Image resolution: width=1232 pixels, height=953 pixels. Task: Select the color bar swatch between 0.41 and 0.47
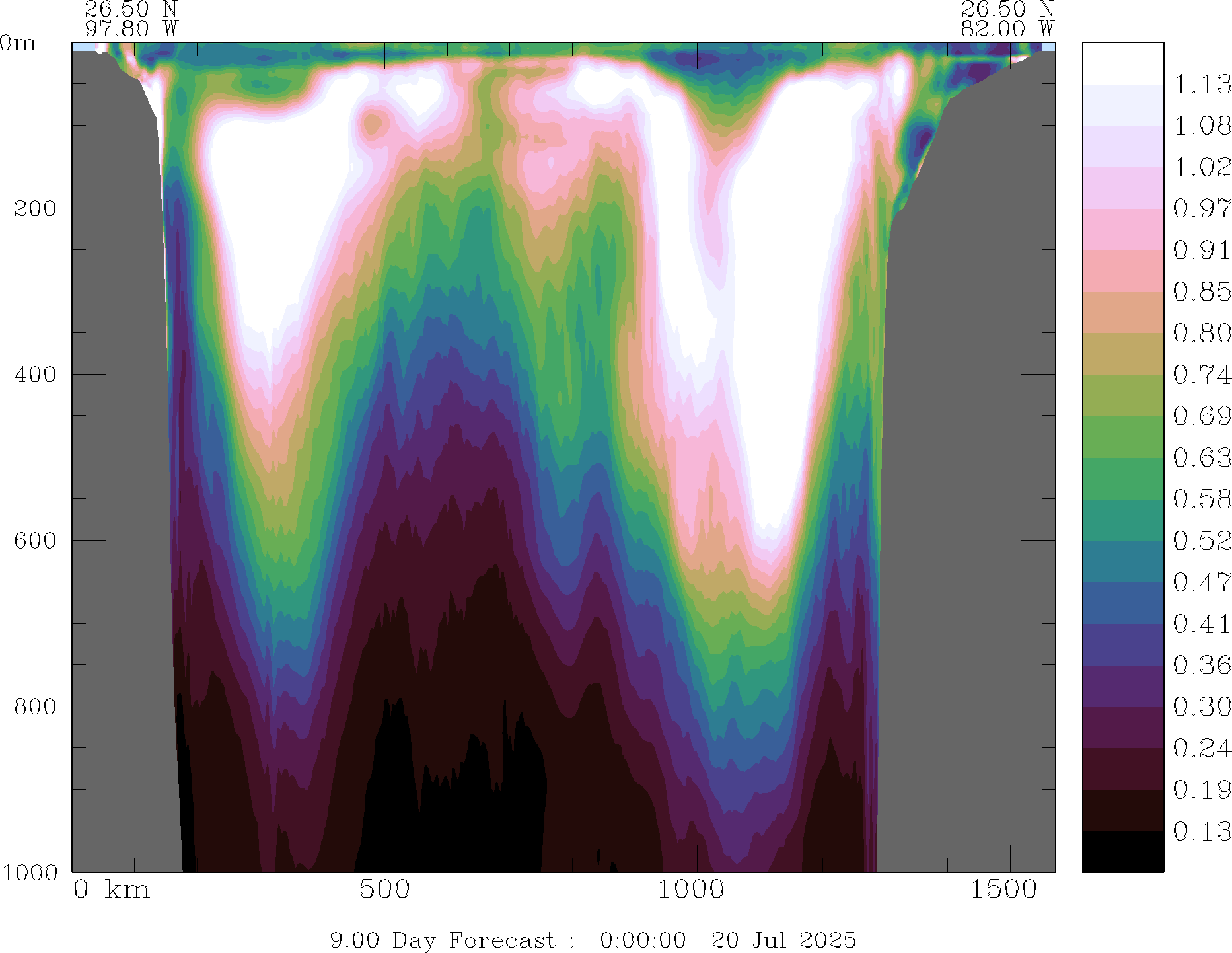(x=1122, y=603)
